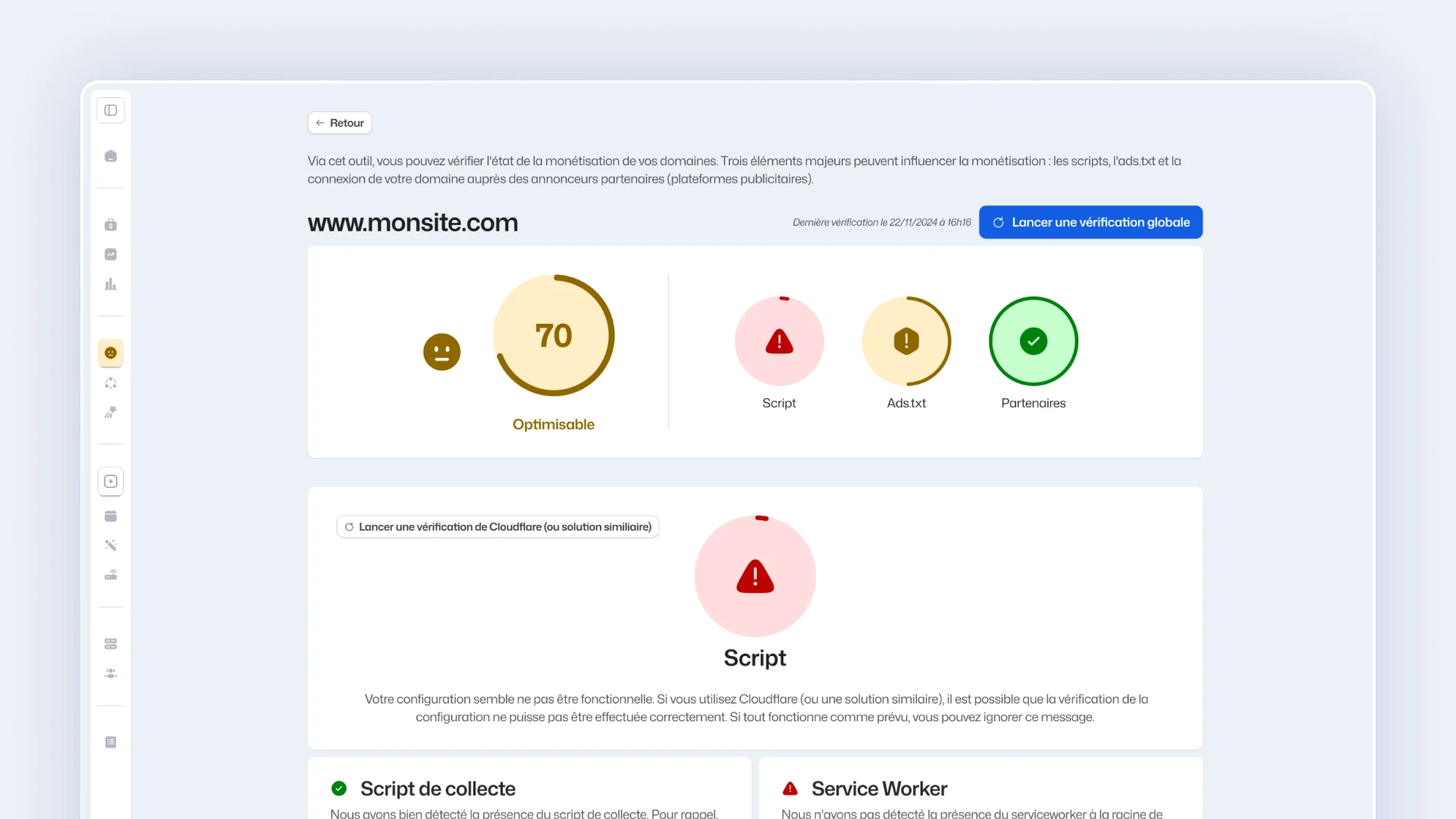Open the calendar sidebar icon
The height and width of the screenshot is (819, 1456).
pyautogui.click(x=111, y=516)
